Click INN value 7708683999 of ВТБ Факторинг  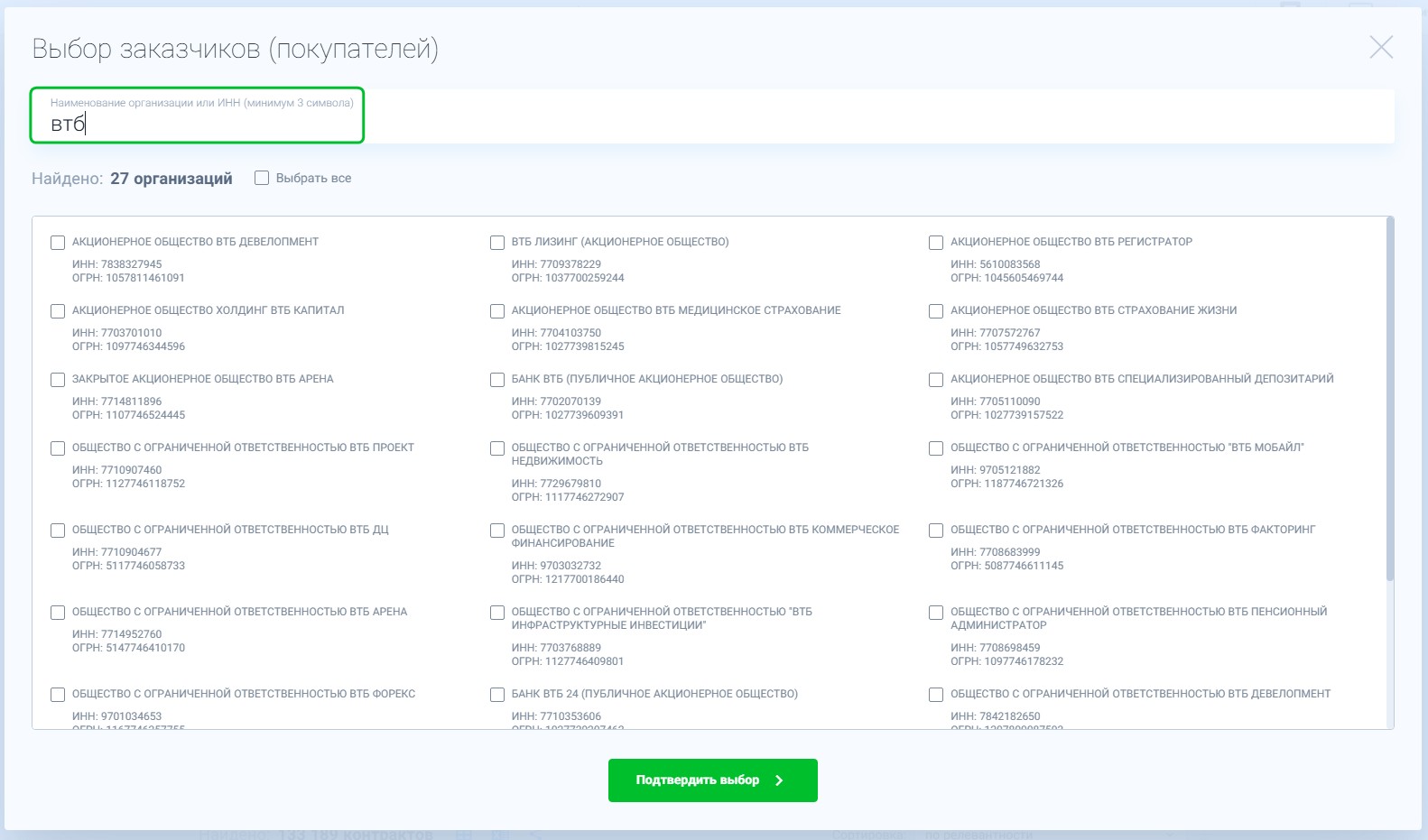pos(1010,552)
